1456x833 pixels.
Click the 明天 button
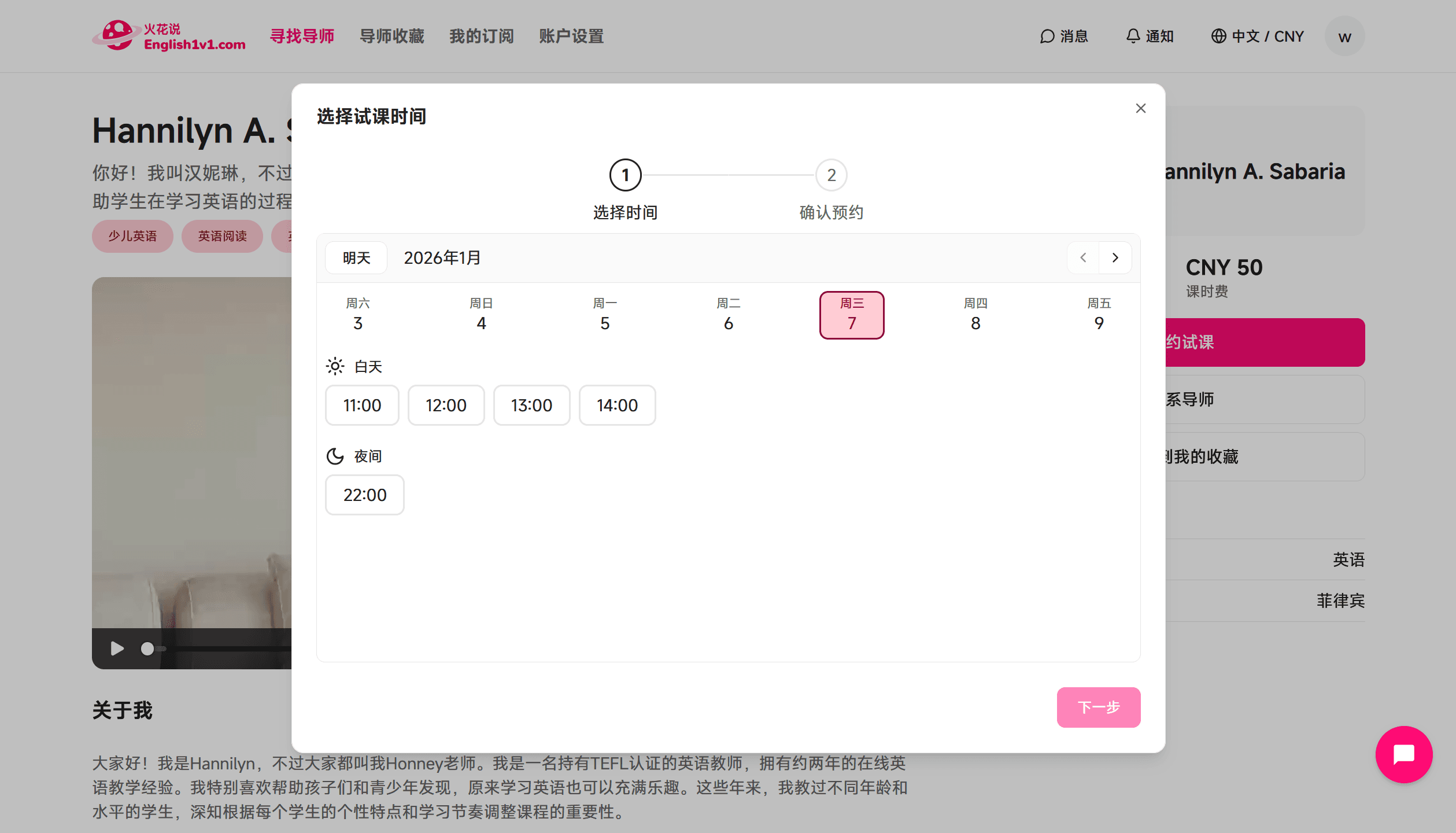coord(356,257)
